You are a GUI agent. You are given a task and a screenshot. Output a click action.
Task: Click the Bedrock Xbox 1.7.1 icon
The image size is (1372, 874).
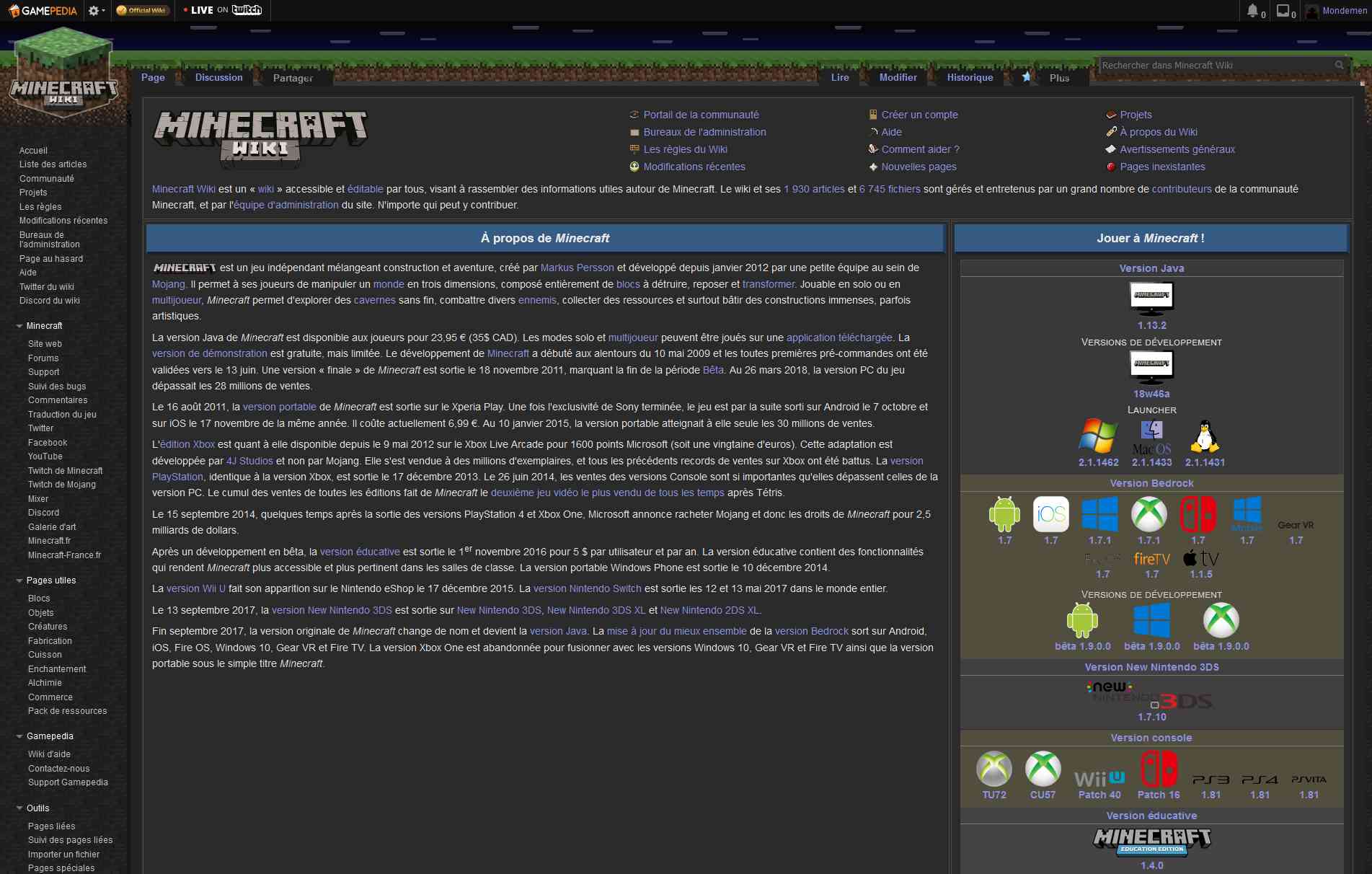coord(1149,514)
